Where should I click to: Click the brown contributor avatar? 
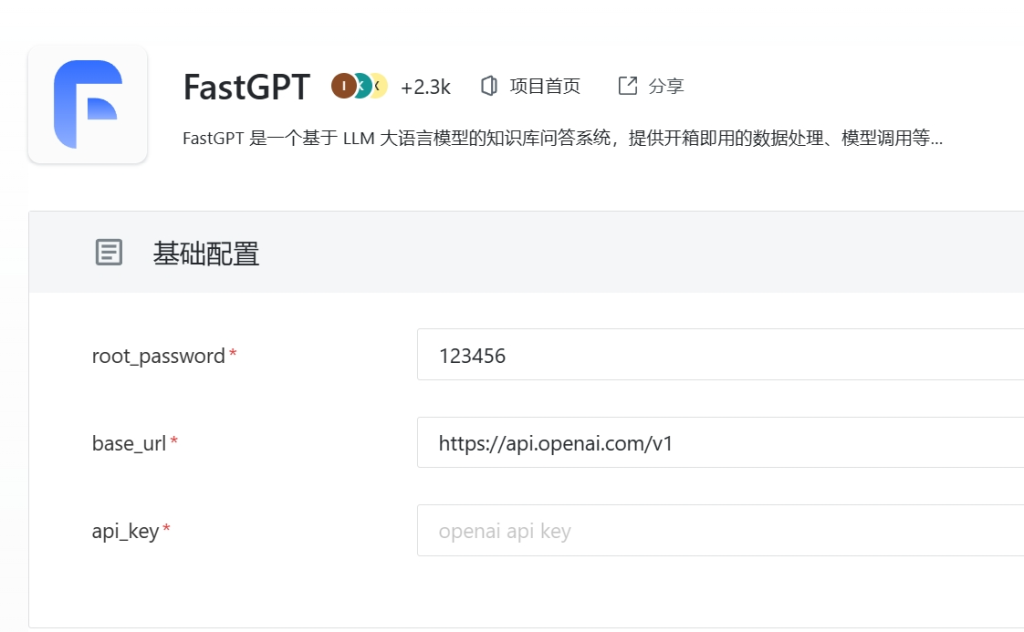tap(344, 86)
